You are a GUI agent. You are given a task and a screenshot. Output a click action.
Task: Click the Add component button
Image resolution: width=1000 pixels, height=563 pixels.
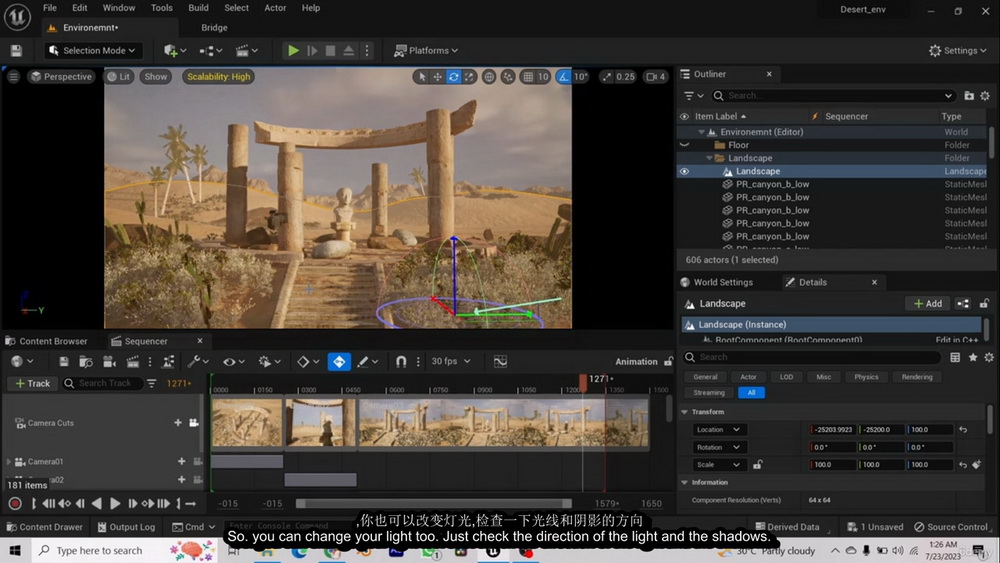coord(928,303)
